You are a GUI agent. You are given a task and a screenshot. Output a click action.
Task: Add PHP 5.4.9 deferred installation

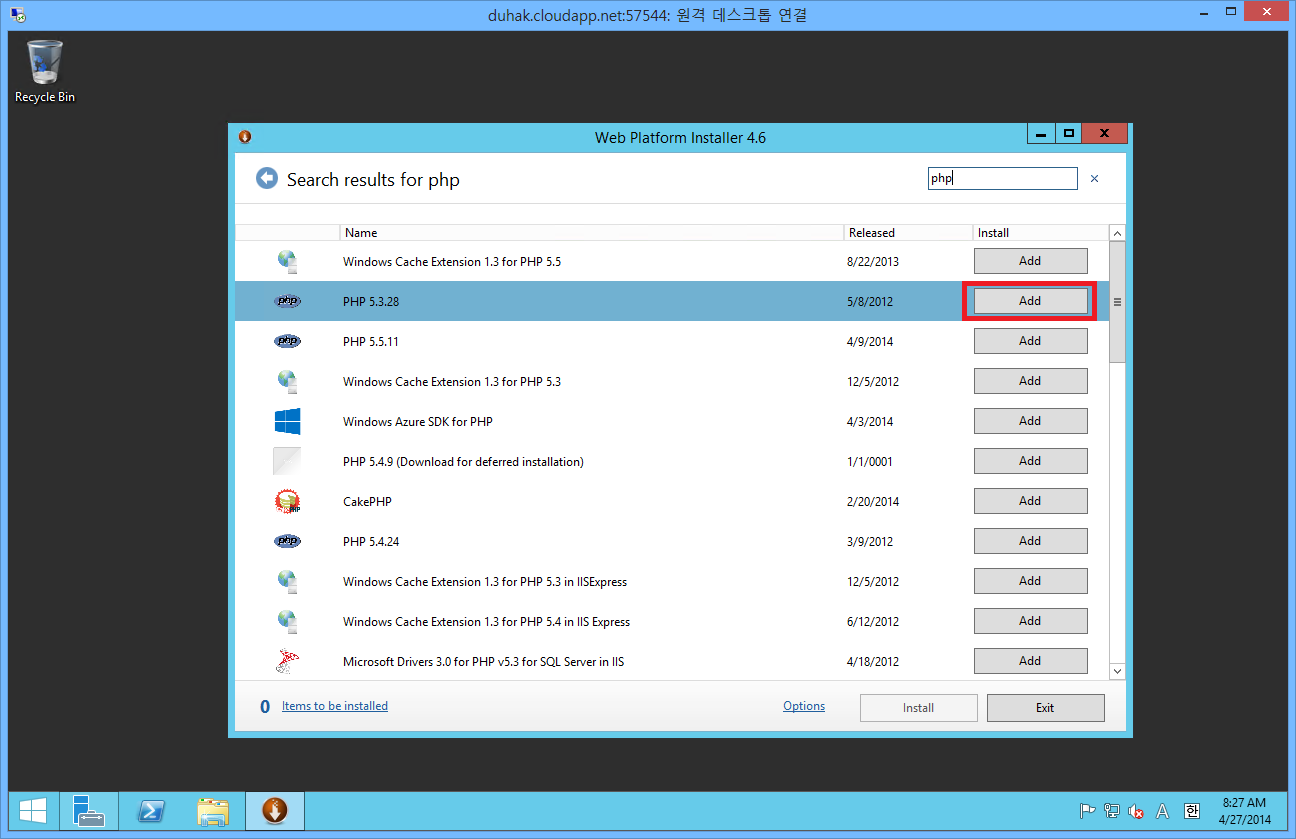pyautogui.click(x=1030, y=461)
